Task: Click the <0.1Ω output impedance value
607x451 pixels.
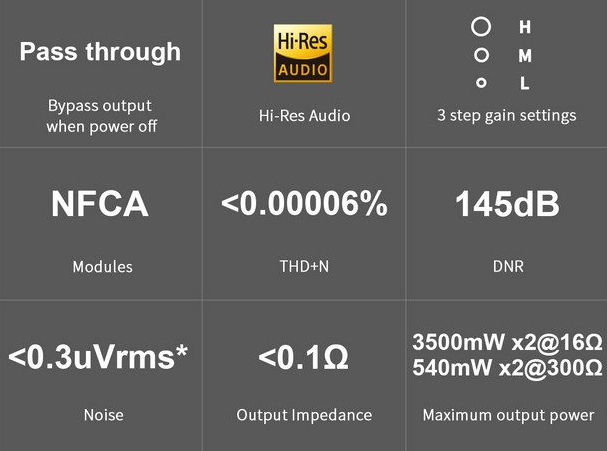Action: pos(304,357)
